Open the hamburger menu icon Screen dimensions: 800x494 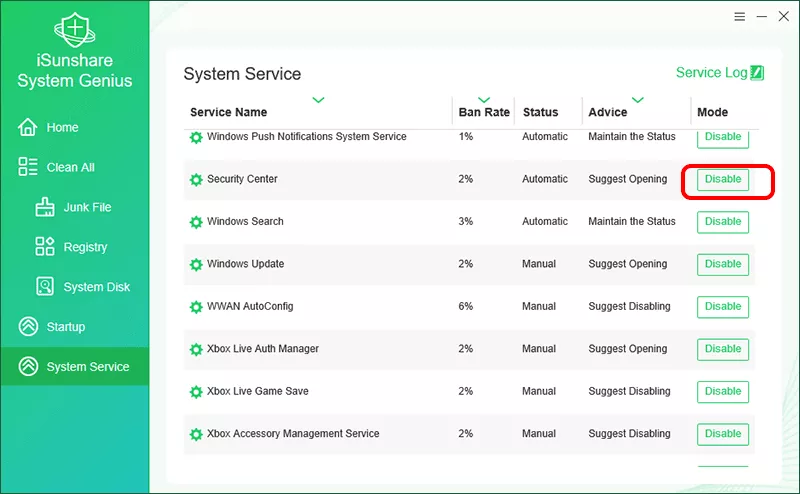click(739, 17)
